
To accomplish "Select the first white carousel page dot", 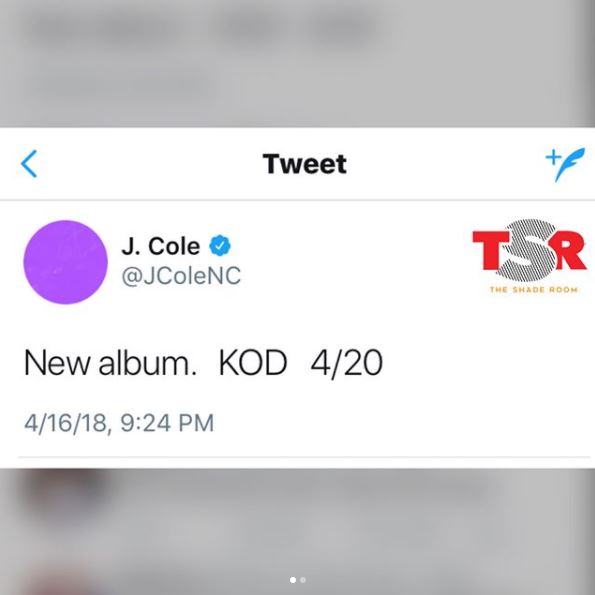I will (293, 580).
